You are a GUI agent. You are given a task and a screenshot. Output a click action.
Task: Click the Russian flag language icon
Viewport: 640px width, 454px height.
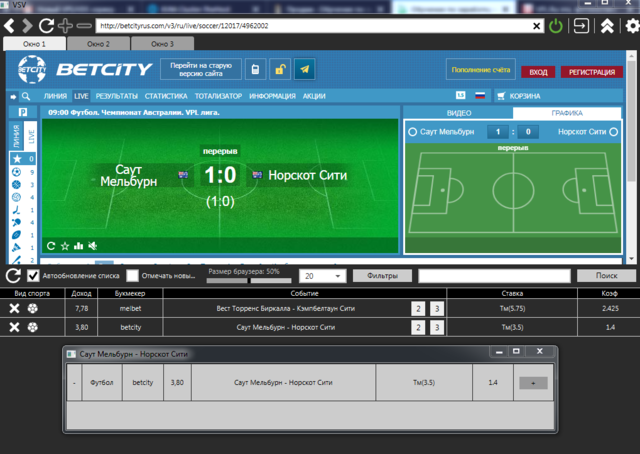(480, 96)
